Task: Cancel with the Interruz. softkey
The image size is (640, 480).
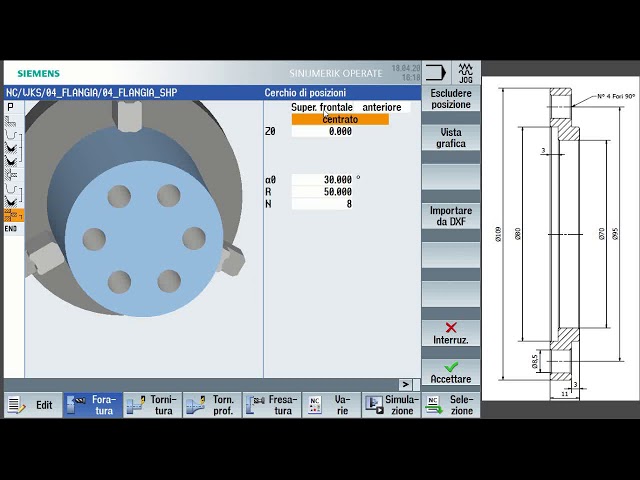Action: [x=451, y=333]
